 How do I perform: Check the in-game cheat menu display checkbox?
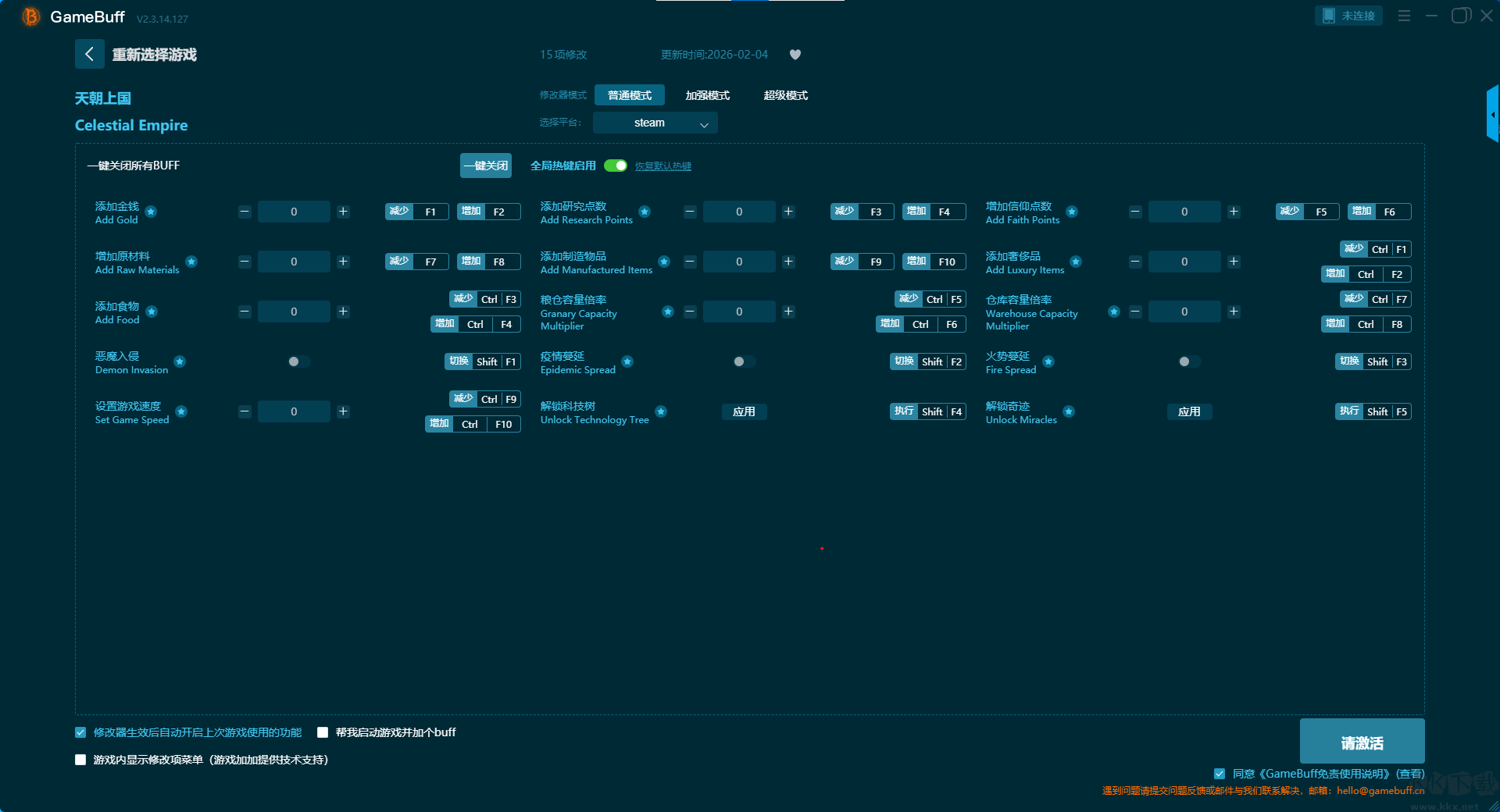point(80,760)
